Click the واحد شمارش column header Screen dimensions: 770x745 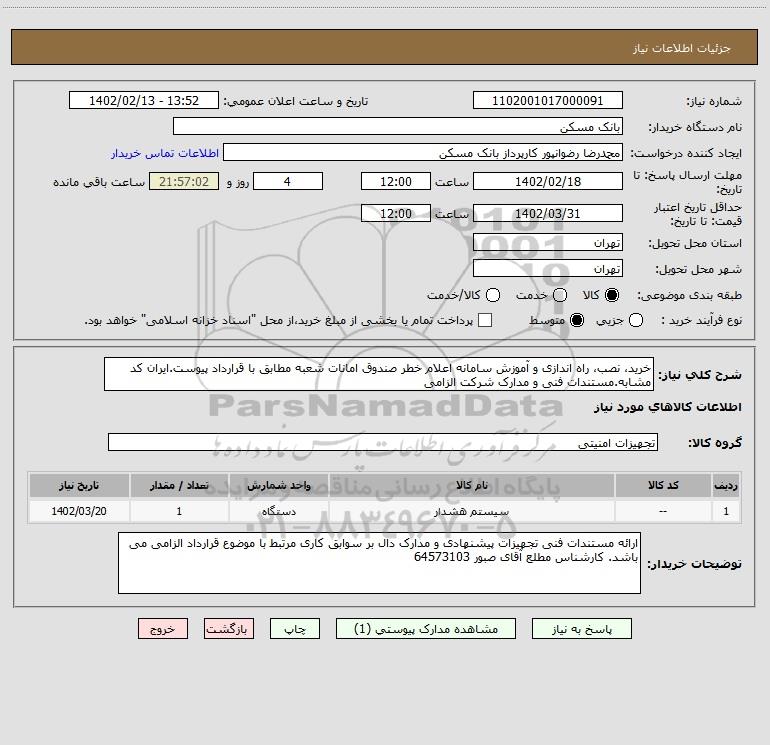278,486
